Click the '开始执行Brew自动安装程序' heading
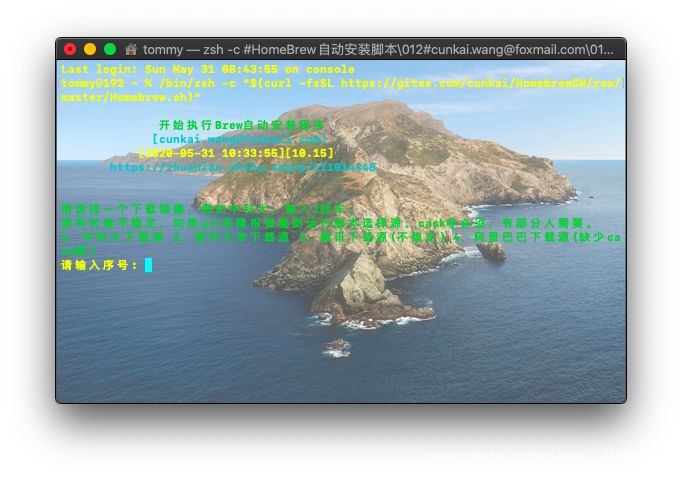The height and width of the screenshot is (477, 682). click(241, 125)
